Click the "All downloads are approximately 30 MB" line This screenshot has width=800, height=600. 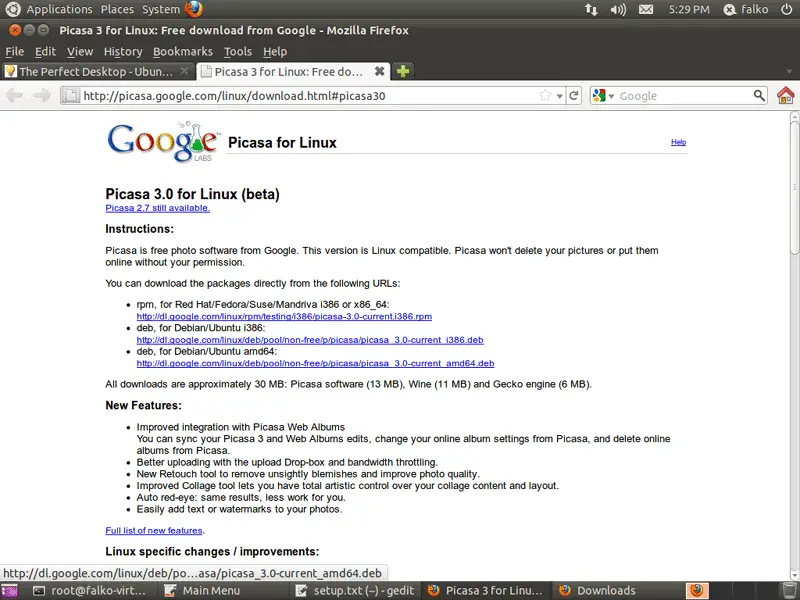[348, 384]
